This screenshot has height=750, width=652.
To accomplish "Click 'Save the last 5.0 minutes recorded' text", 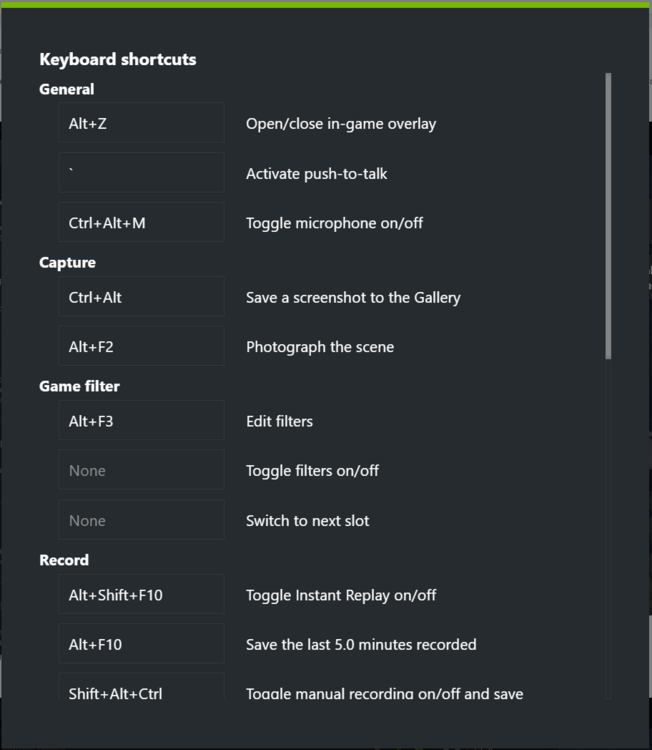I will point(361,645).
